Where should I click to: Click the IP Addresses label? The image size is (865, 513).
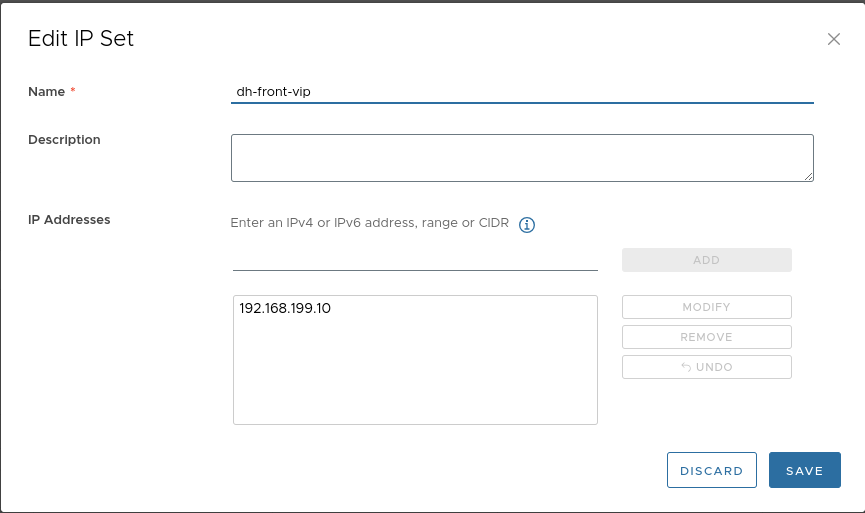pos(69,220)
